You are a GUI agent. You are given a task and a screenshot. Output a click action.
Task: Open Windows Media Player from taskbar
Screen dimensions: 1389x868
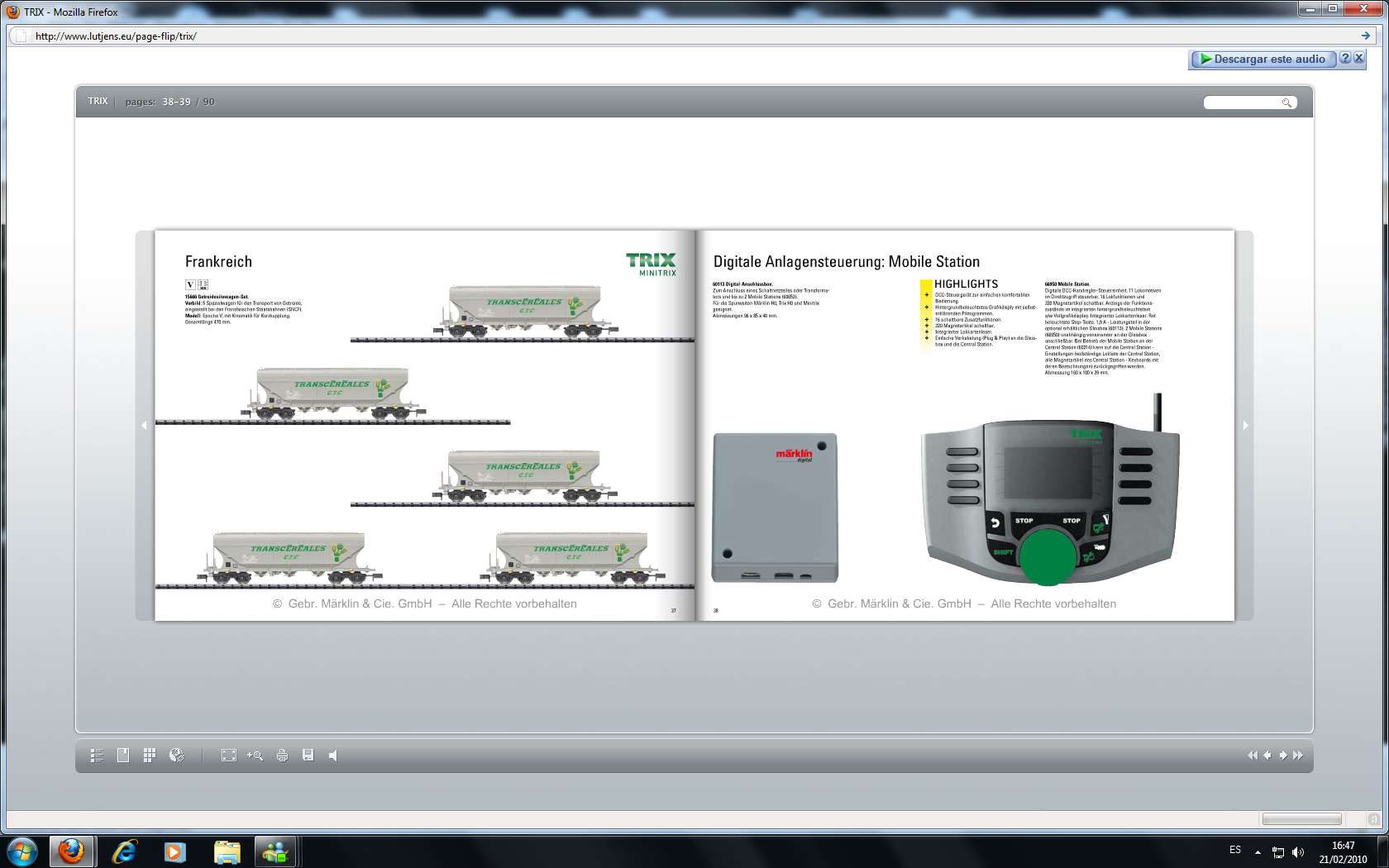pos(175,851)
